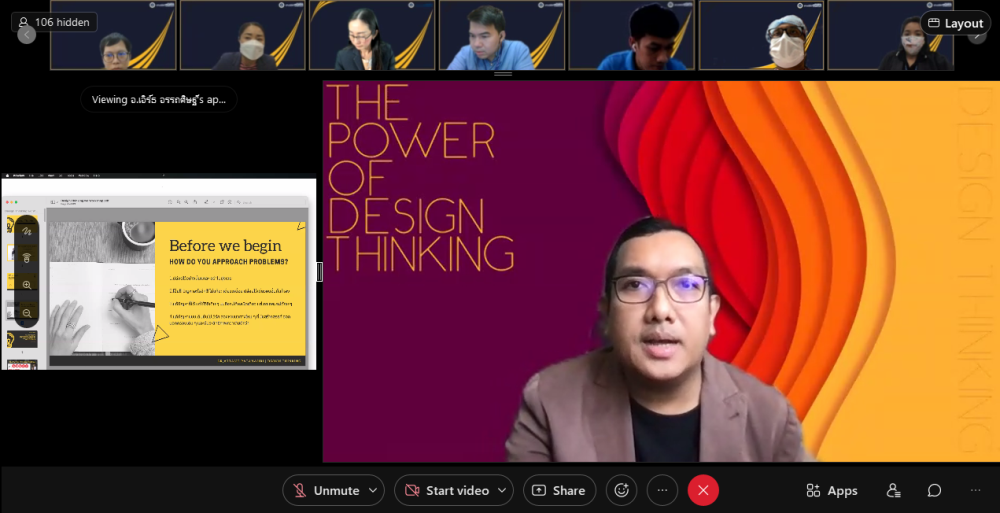Open the participants panel
This screenshot has height=513, width=1000.
(x=893, y=490)
